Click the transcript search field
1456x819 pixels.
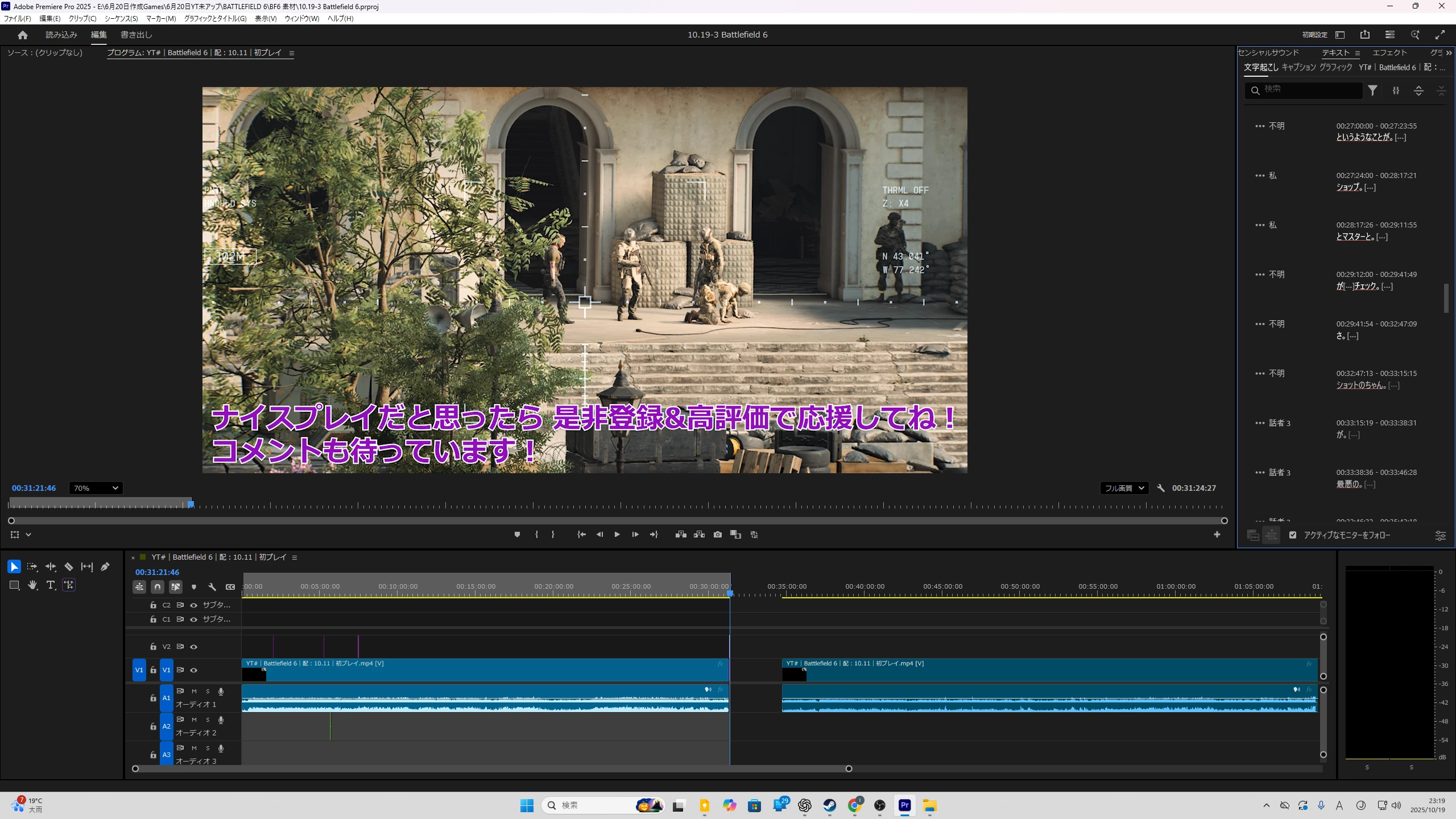click(1308, 89)
